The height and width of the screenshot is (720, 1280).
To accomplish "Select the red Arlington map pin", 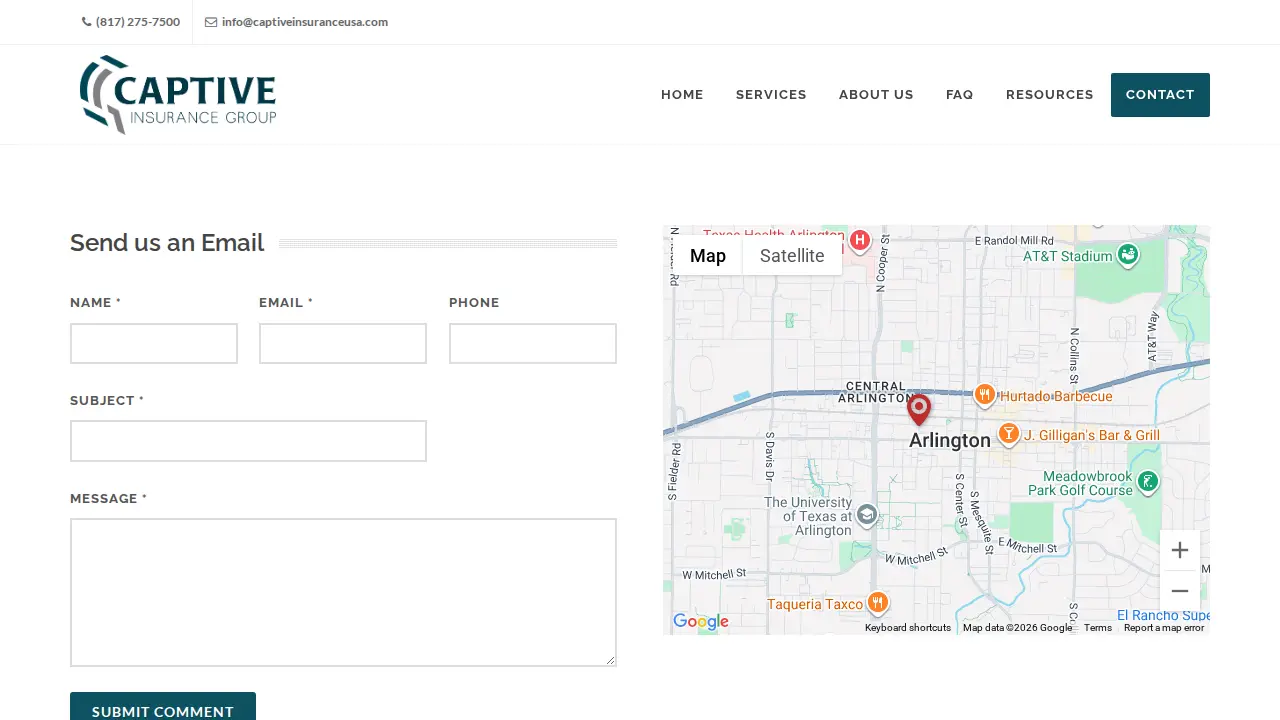I will [x=918, y=410].
